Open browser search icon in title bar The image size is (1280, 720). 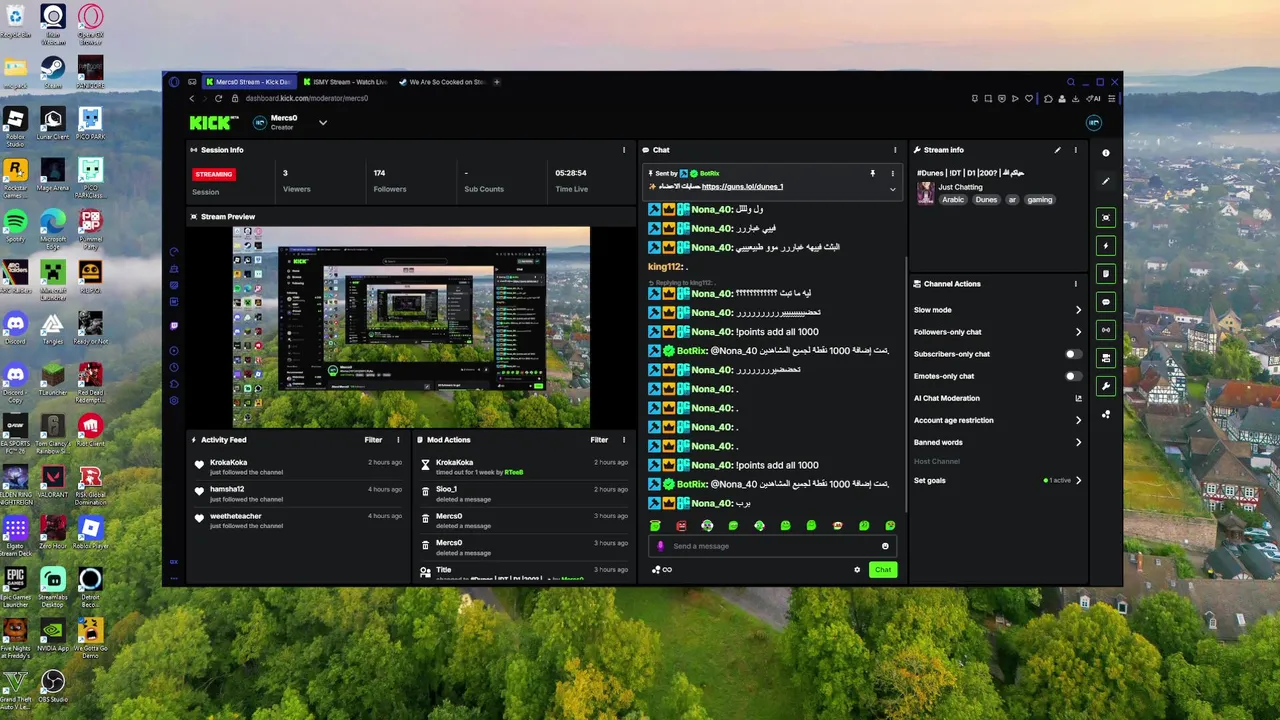1070,82
